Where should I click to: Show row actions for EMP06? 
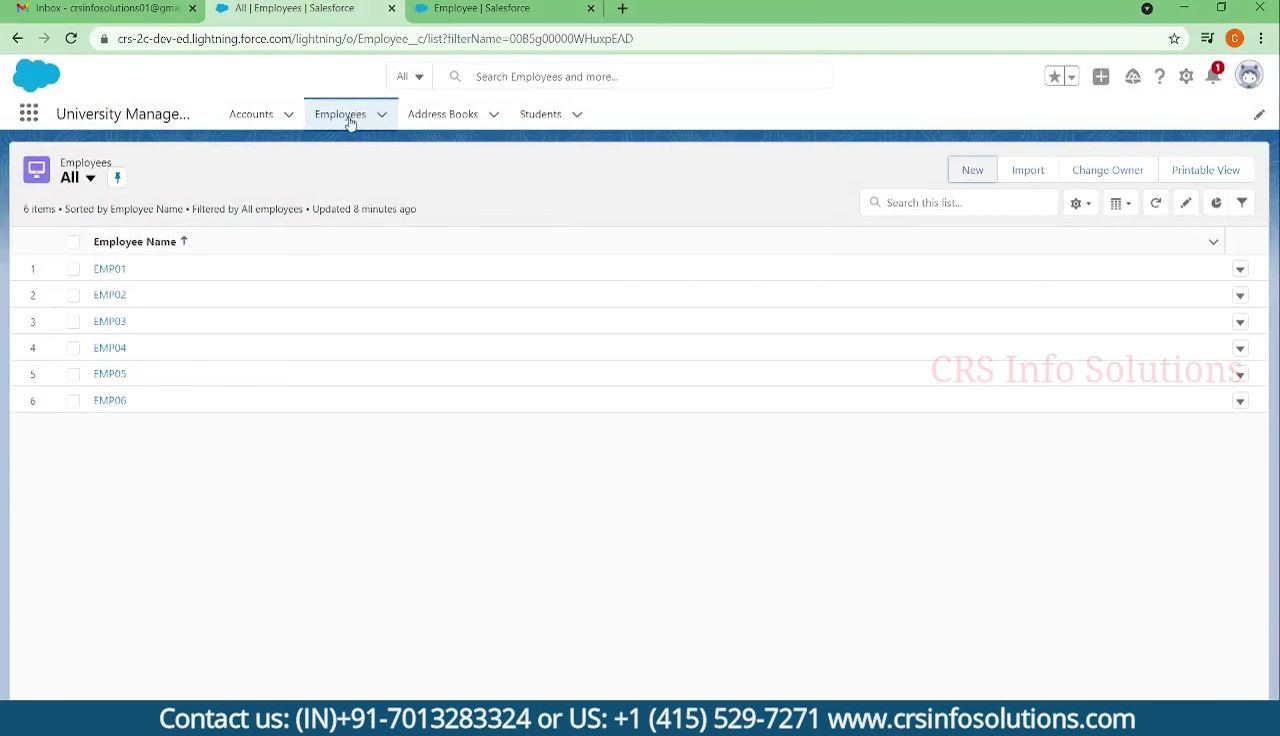click(x=1240, y=401)
